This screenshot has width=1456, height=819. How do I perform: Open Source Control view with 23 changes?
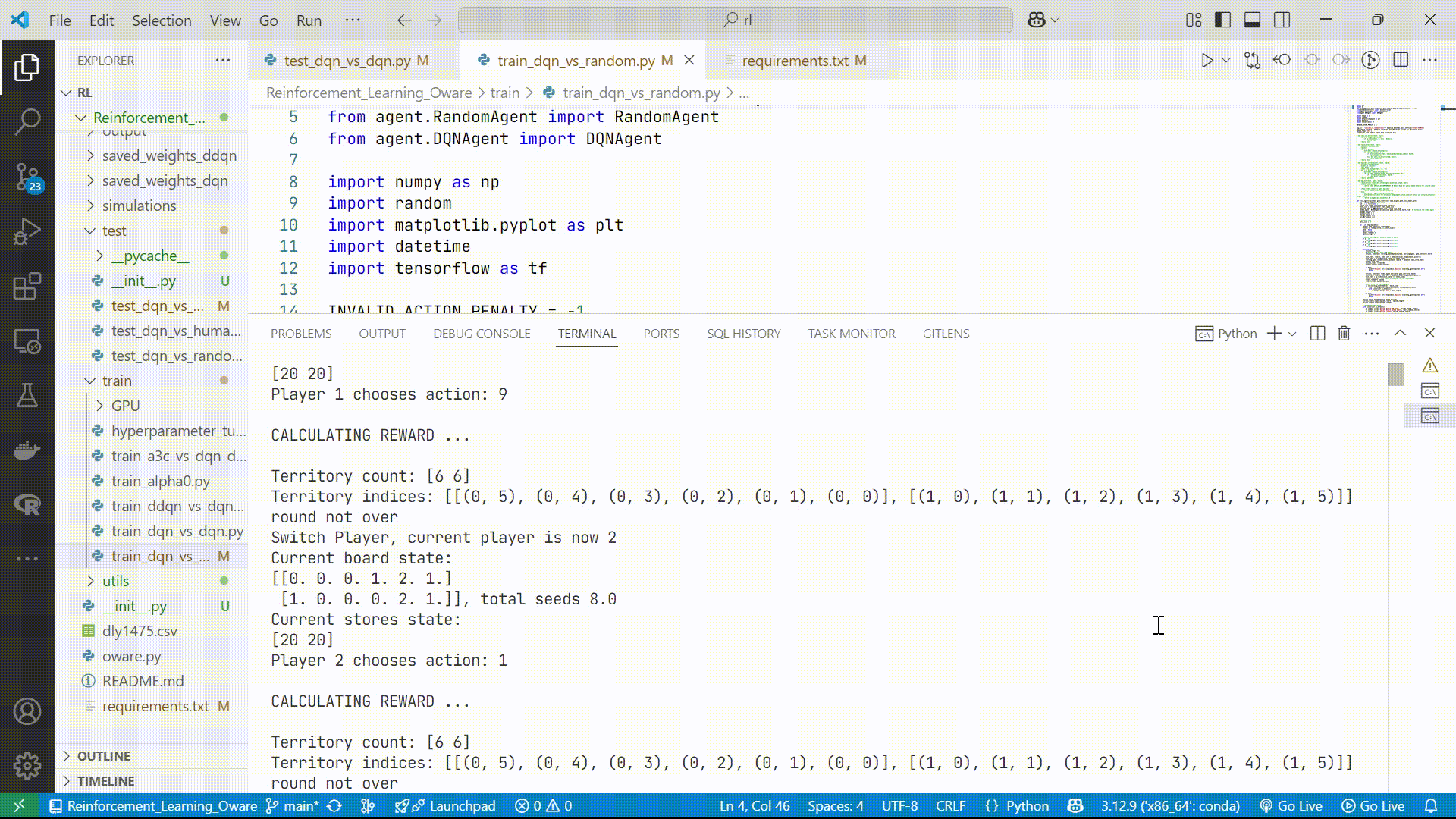(x=27, y=177)
